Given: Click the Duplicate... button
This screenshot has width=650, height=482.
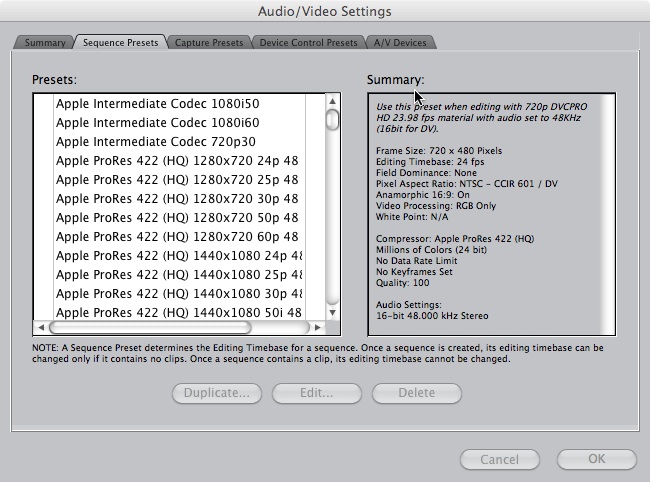Looking at the screenshot, I should pyautogui.click(x=217, y=393).
